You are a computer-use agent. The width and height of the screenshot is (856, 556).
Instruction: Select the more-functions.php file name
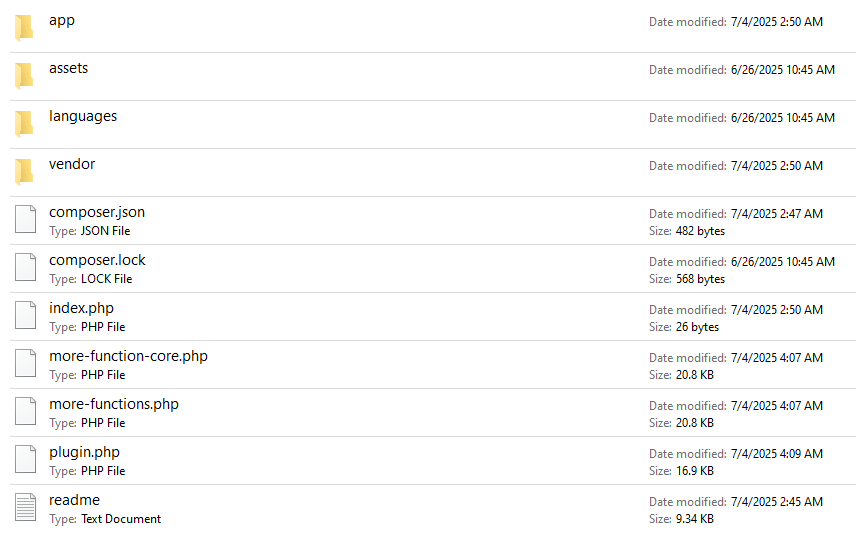tap(114, 404)
